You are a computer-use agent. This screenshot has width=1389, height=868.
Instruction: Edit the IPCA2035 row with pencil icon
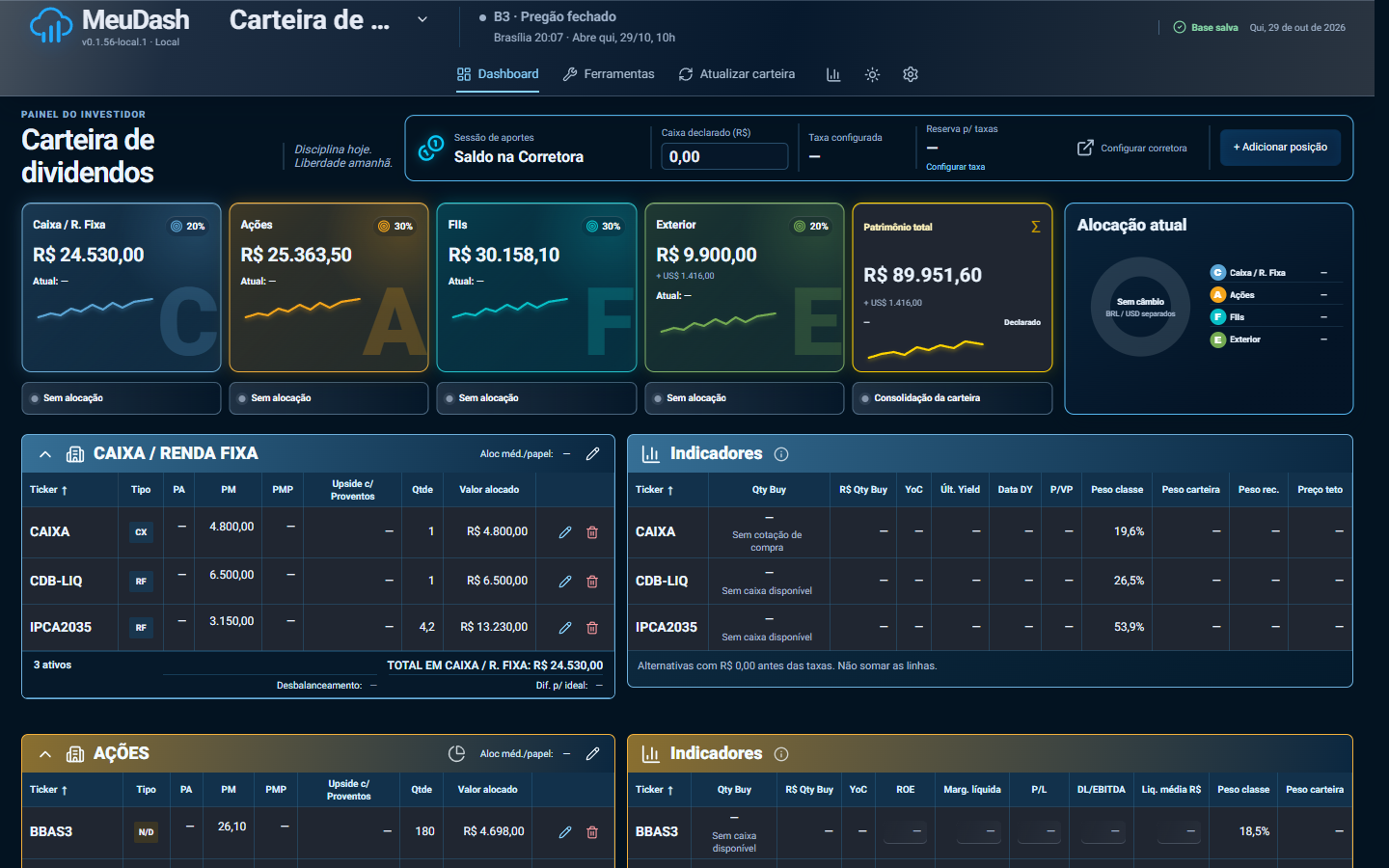click(565, 628)
